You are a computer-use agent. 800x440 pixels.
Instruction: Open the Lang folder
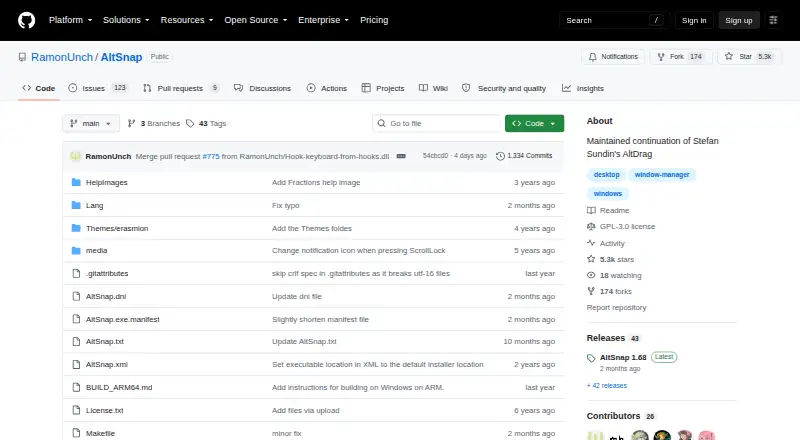pos(94,205)
